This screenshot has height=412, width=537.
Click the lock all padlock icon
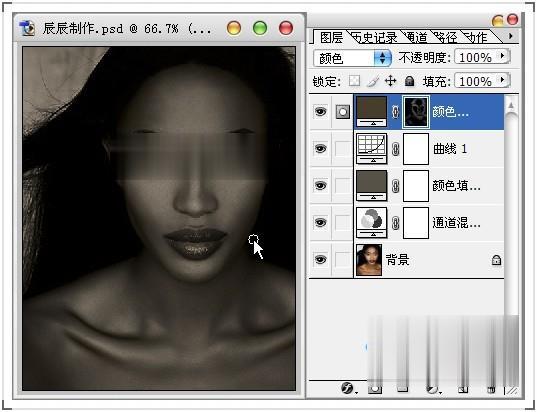[409, 81]
